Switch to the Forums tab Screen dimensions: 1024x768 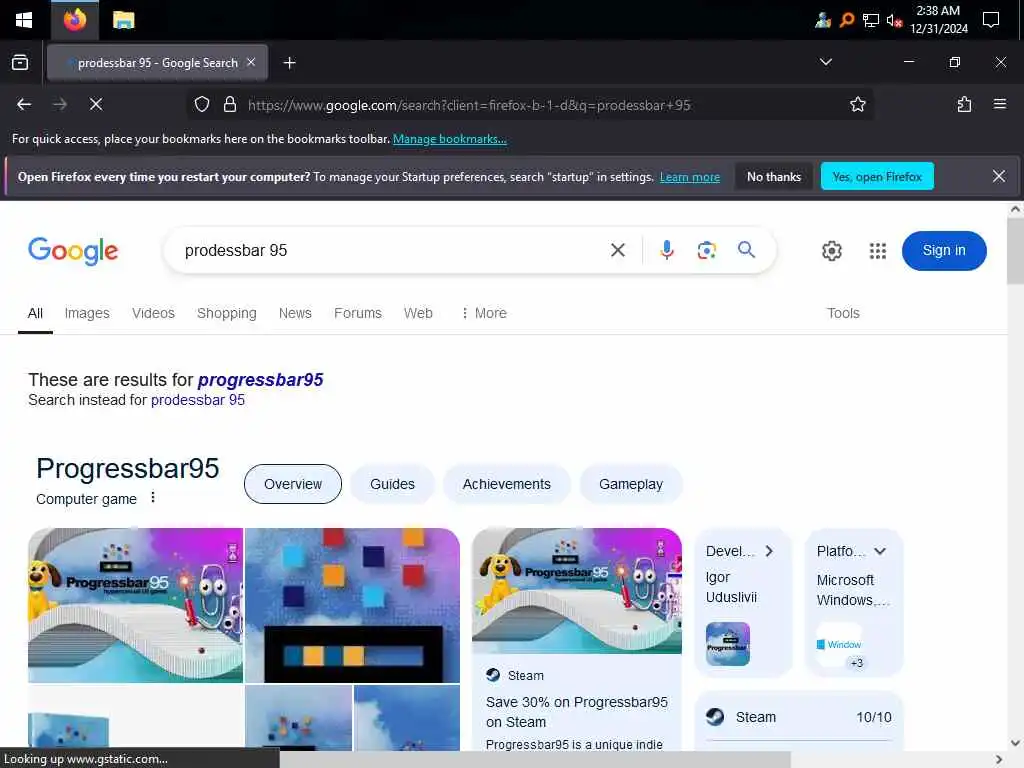click(x=358, y=313)
